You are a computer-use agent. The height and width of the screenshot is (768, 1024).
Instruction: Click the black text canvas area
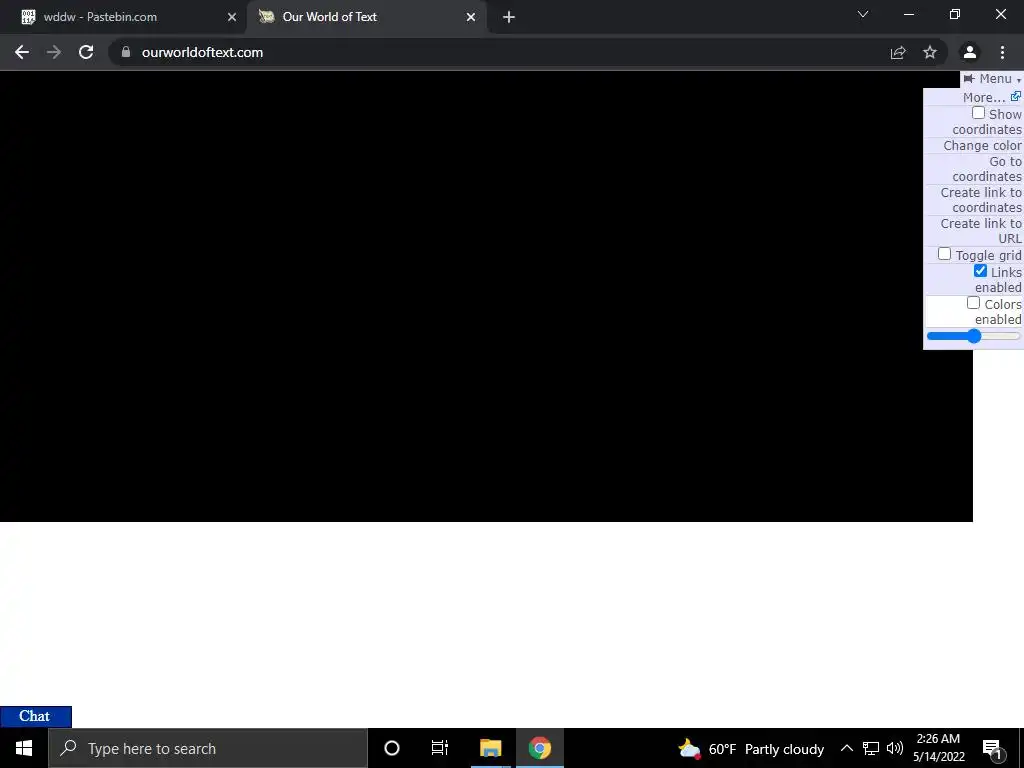pos(487,296)
